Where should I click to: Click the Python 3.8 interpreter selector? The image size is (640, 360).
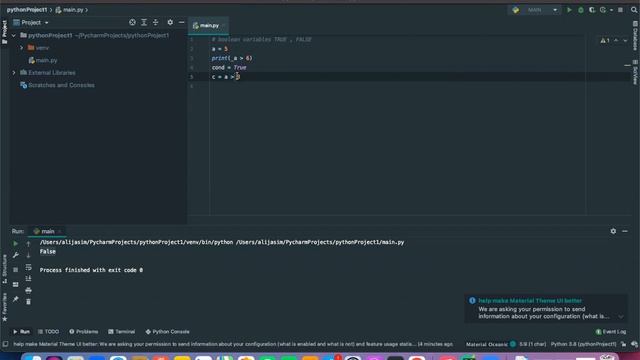584,344
